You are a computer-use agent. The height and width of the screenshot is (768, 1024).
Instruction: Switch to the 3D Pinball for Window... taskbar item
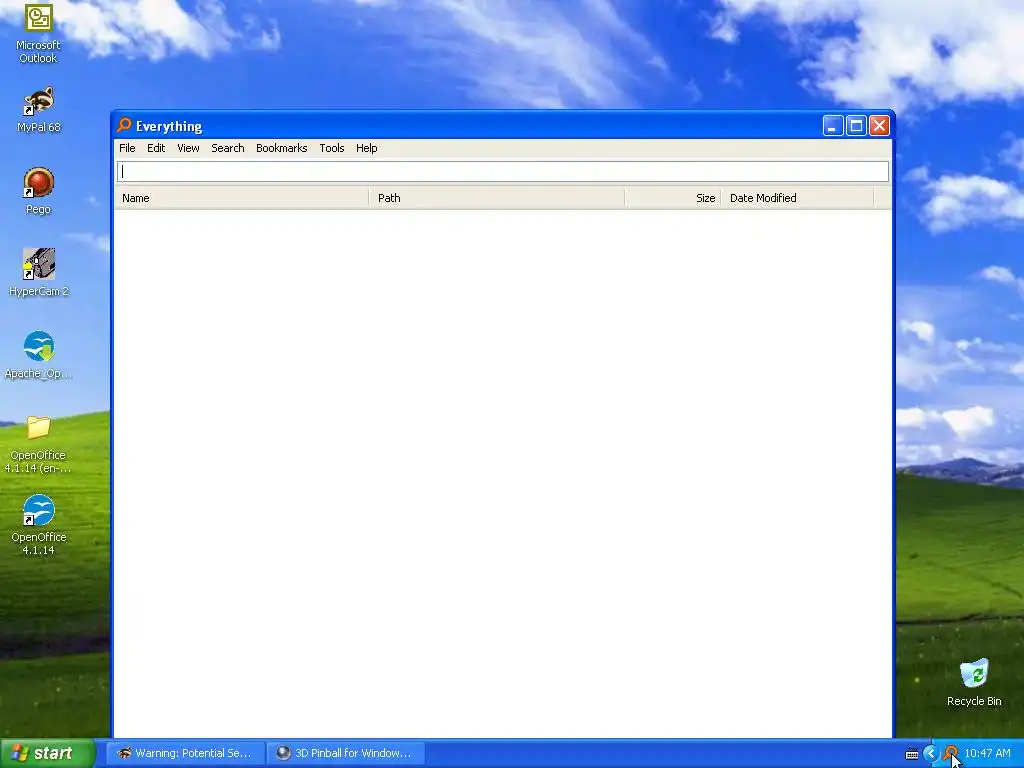(345, 753)
